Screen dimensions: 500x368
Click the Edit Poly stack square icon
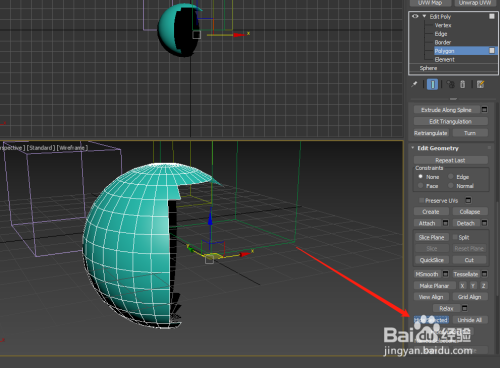pos(492,16)
